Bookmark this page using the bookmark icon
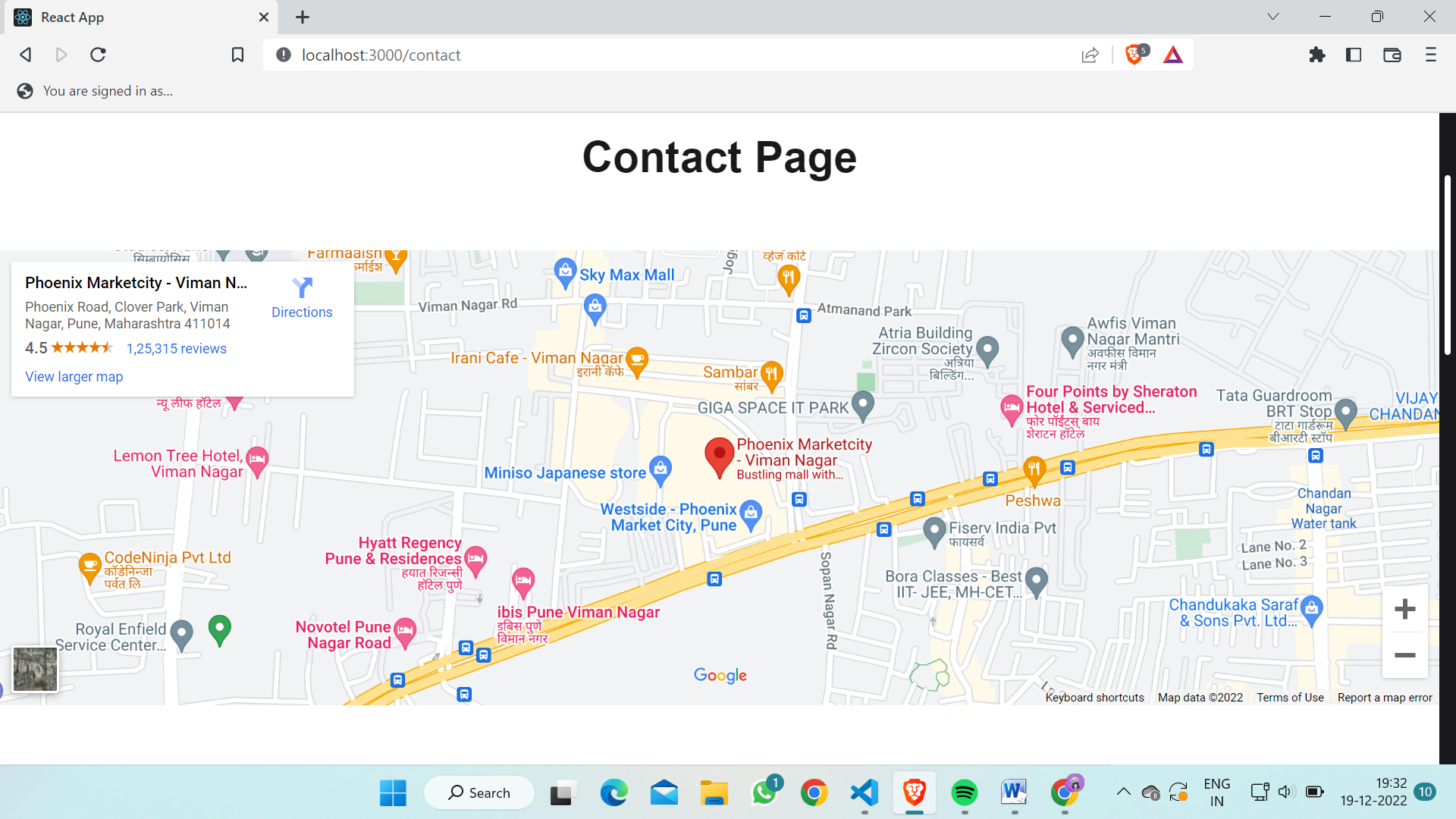 point(237,55)
